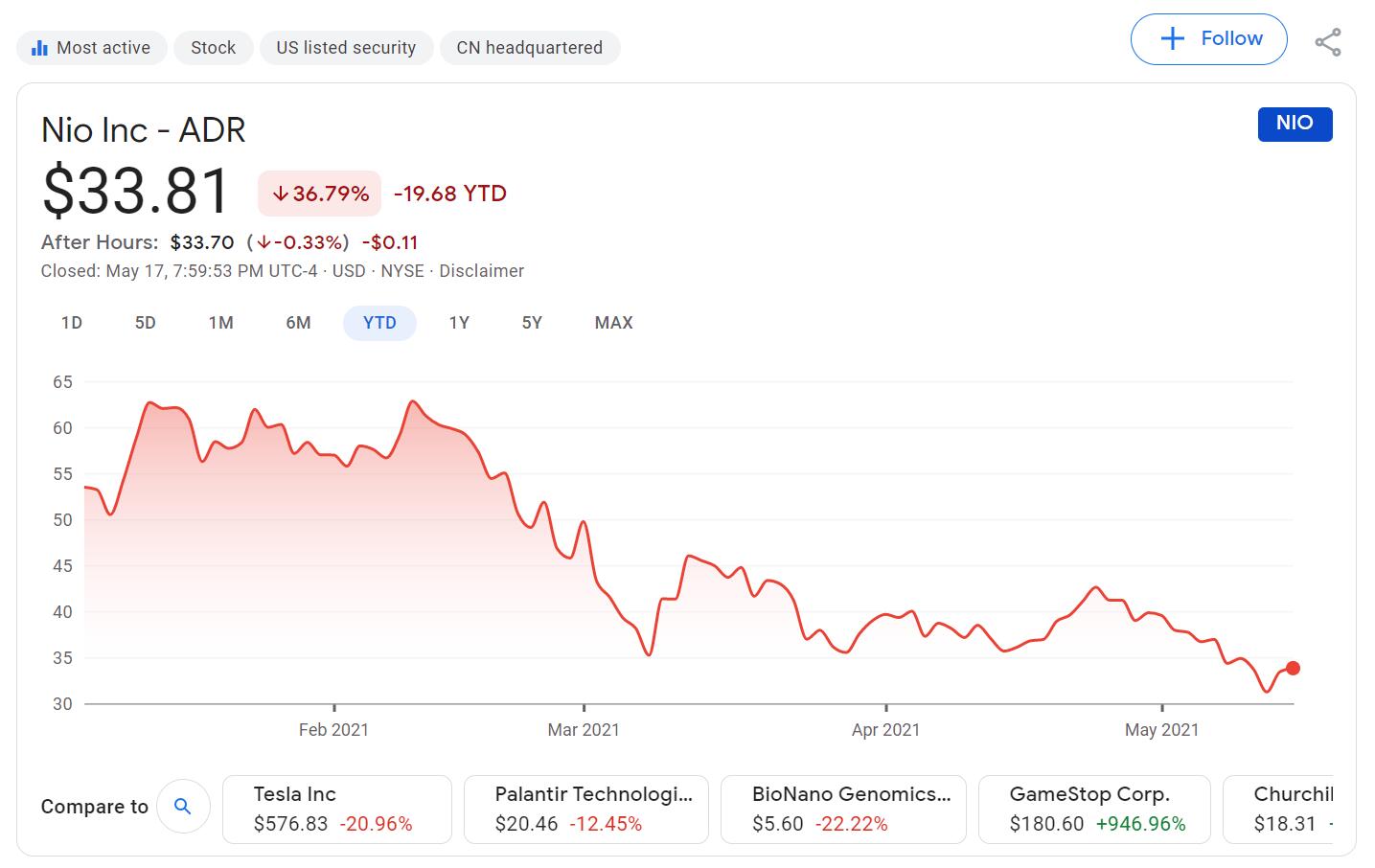Select the Tesla Inc comparison card

337,809
